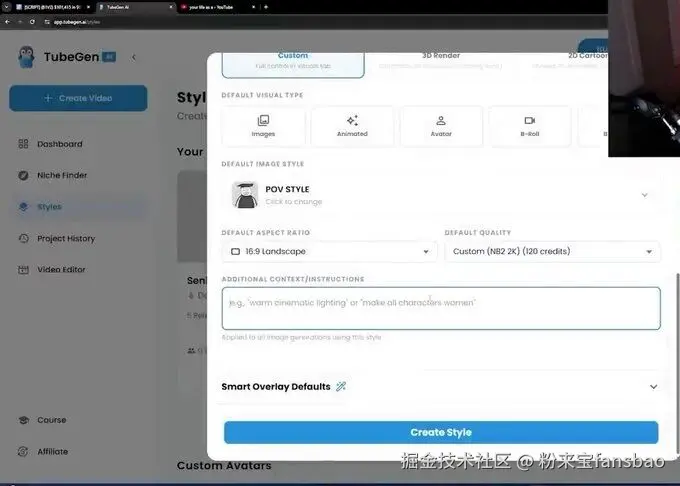Image resolution: width=680 pixels, height=486 pixels.
Task: Choose B-Roll as default visual type
Action: pyautogui.click(x=530, y=126)
